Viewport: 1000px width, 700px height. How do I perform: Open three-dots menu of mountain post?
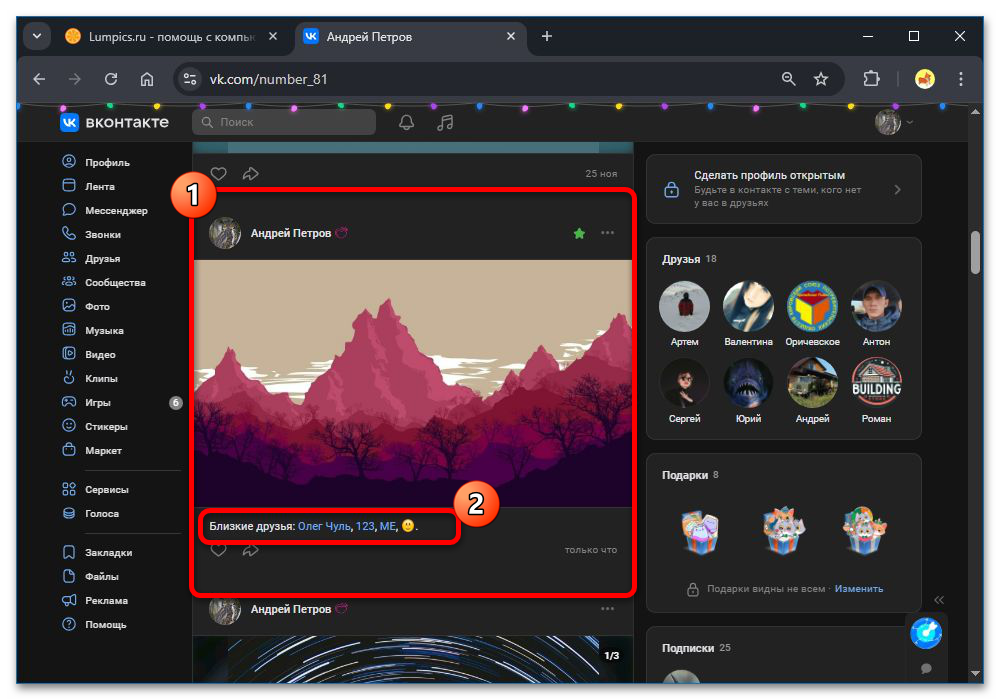pyautogui.click(x=607, y=233)
